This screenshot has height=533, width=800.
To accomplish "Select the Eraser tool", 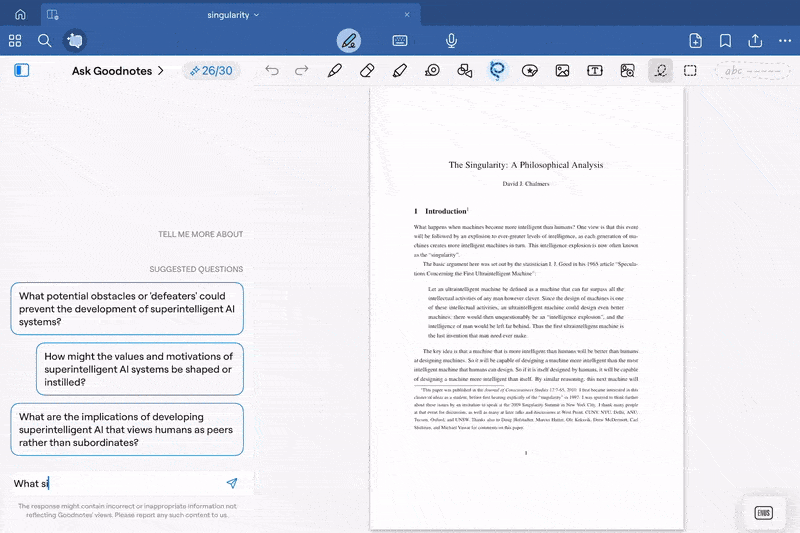I will coord(366,71).
